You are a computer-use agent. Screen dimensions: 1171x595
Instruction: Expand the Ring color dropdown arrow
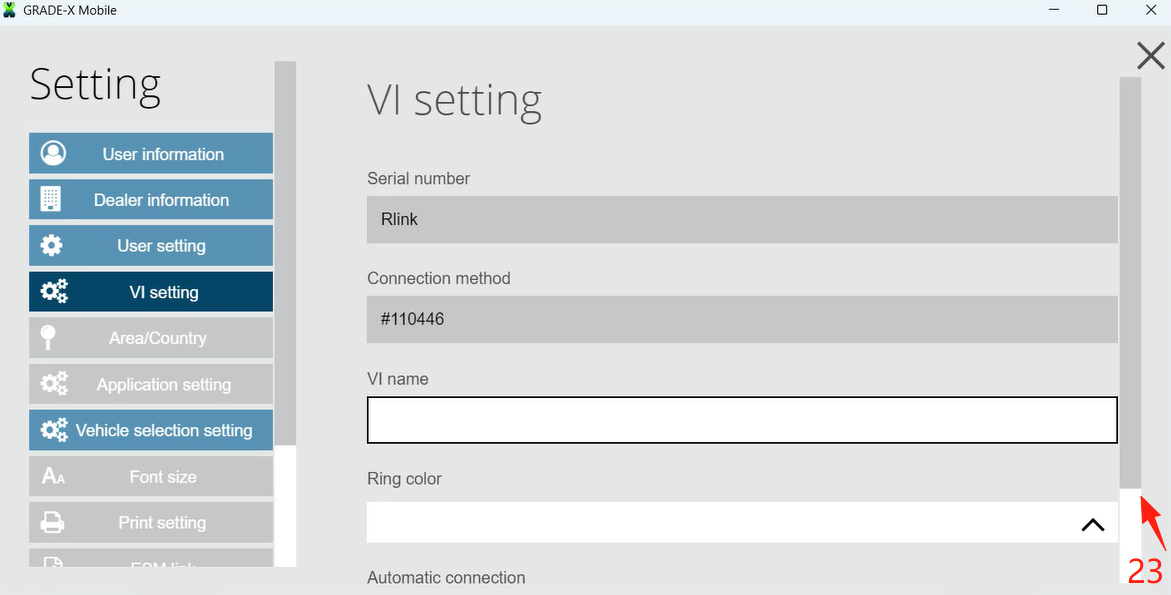1092,524
